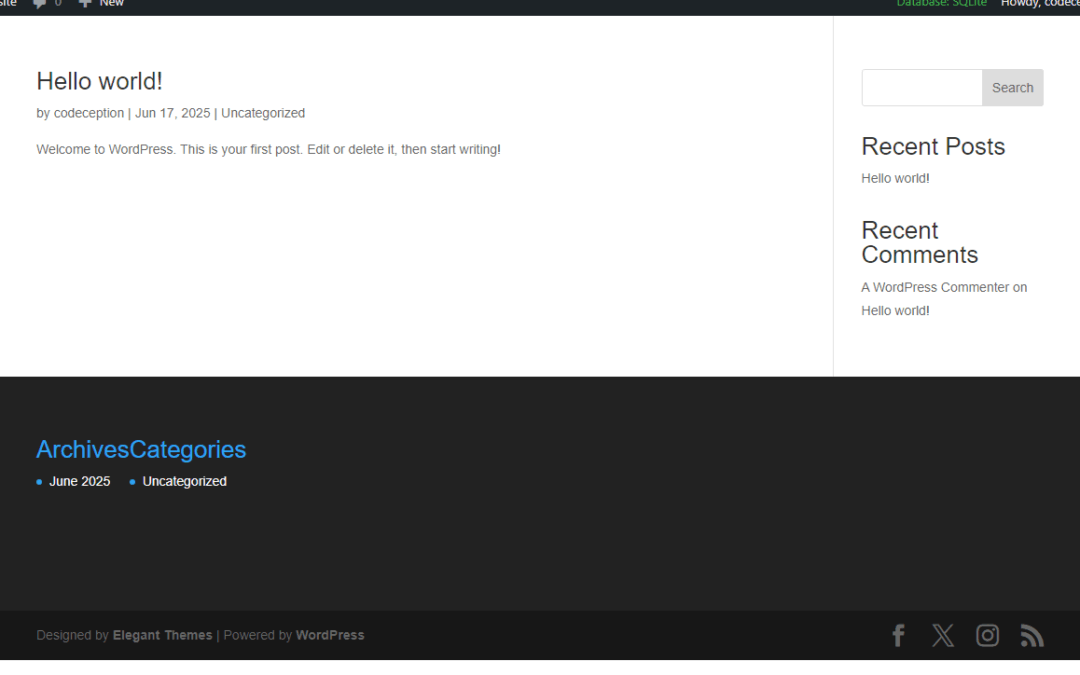Open author link codeception

[x=89, y=113]
